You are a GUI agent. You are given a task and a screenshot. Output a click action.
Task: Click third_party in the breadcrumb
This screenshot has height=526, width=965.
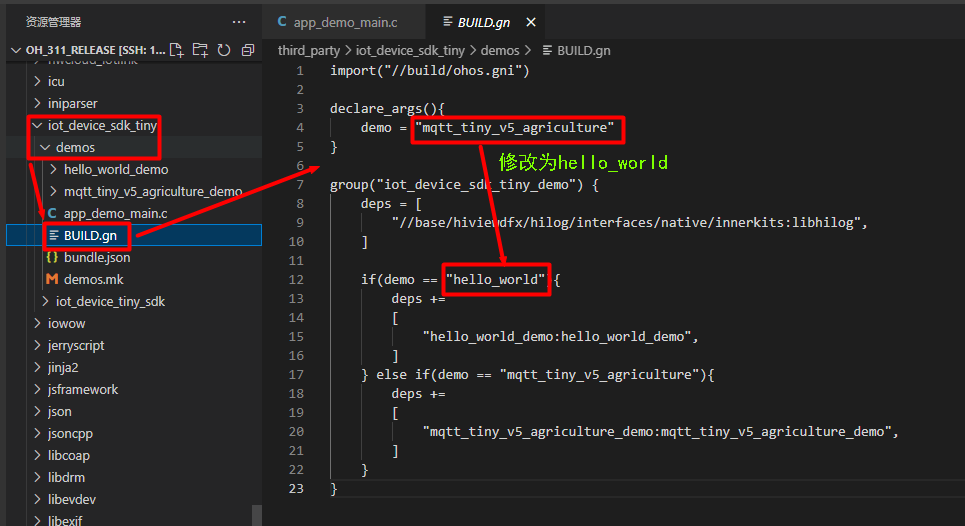click(308, 50)
